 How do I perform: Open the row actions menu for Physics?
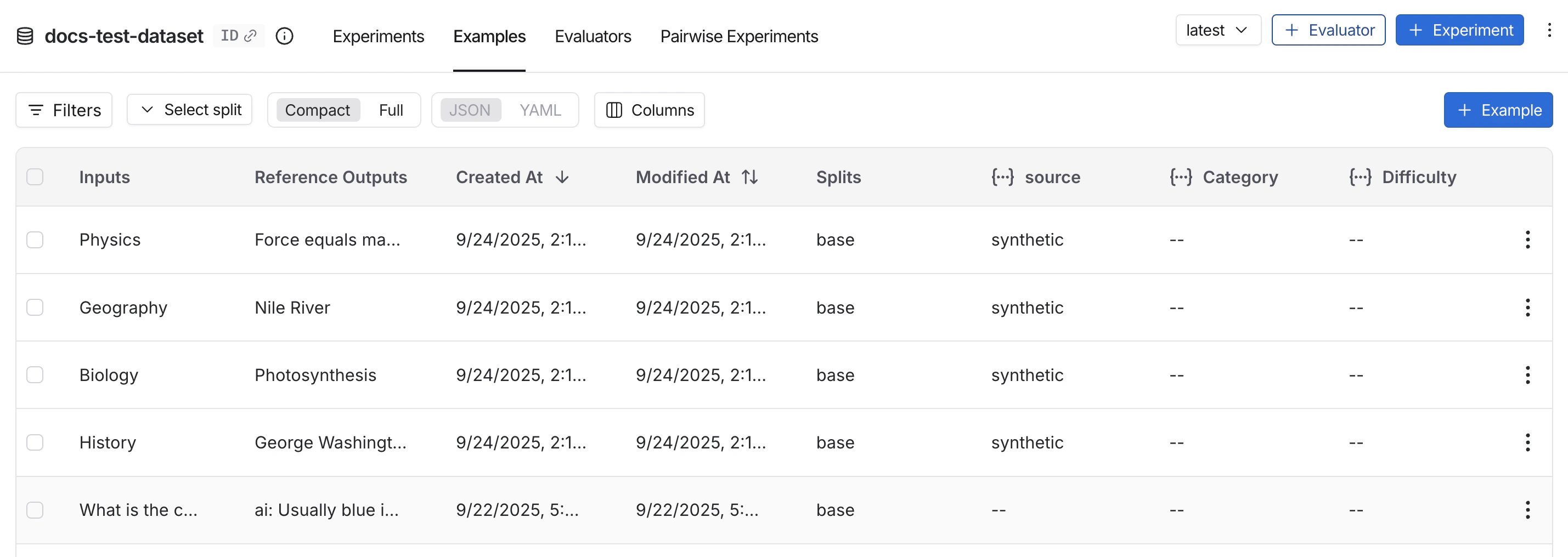coord(1527,240)
